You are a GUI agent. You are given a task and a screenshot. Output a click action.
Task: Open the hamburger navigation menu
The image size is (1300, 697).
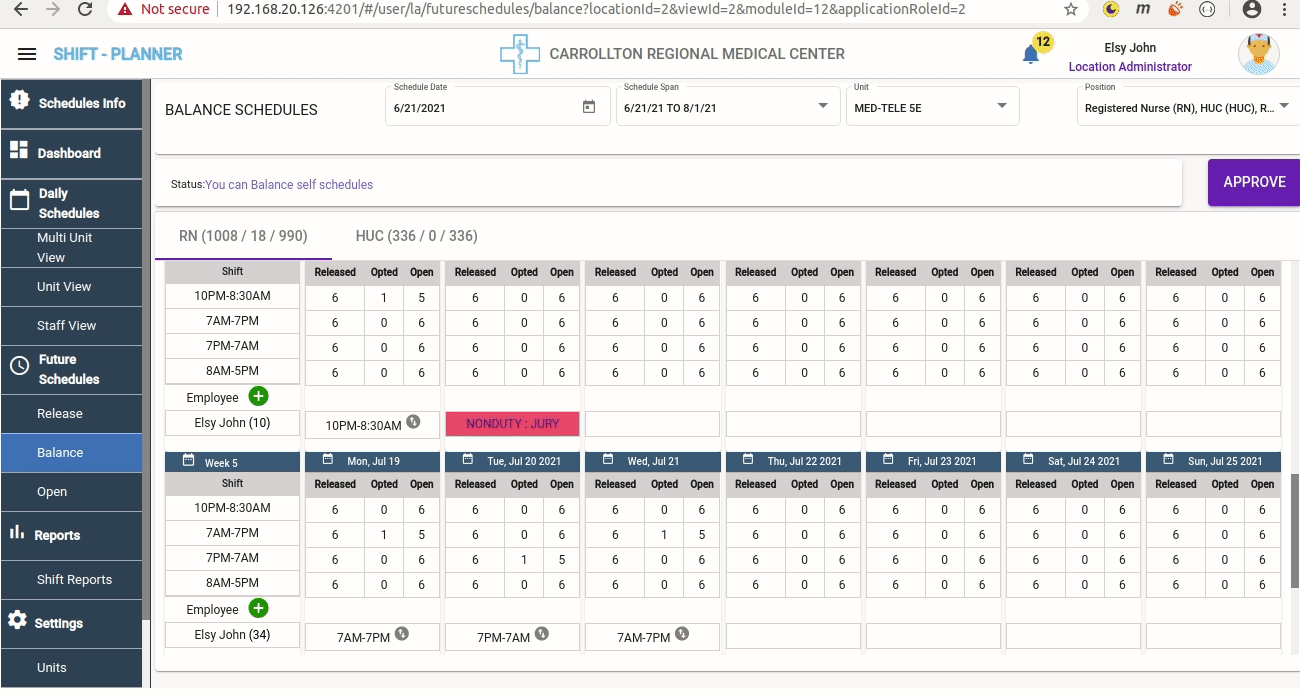27,54
